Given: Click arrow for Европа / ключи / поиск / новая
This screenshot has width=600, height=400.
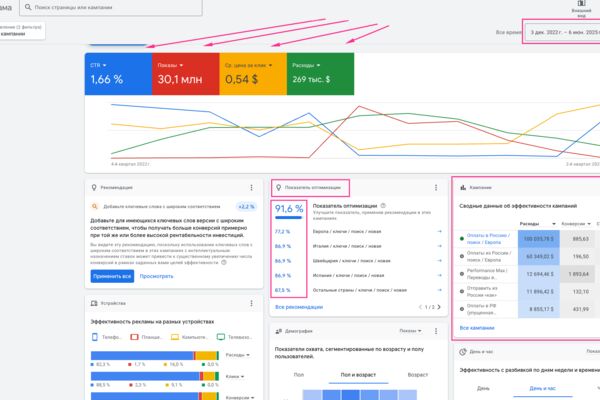Looking at the screenshot, I should coord(439,231).
